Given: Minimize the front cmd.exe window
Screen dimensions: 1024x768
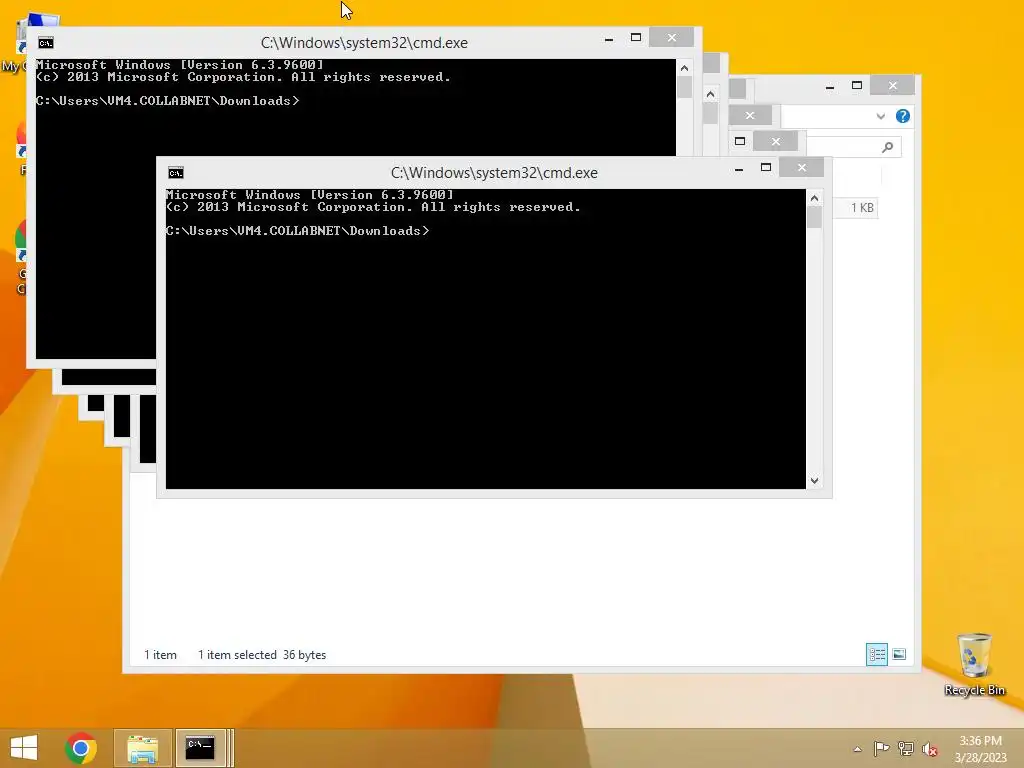Looking at the screenshot, I should coord(739,168).
